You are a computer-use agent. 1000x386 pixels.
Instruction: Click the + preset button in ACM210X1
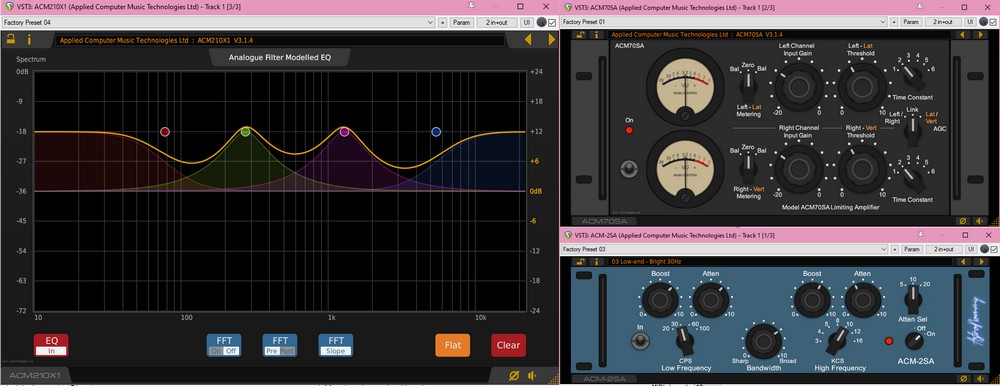point(443,22)
